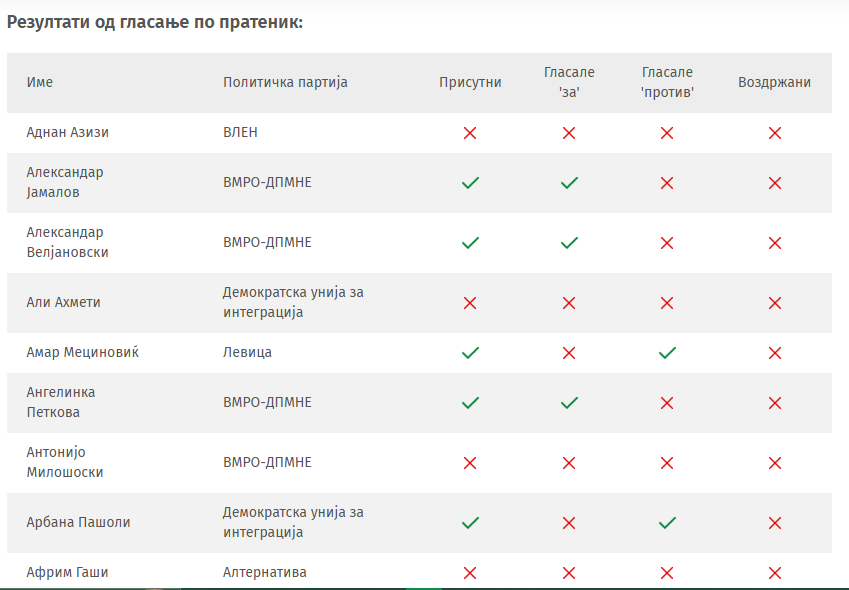Screen dimensions: 849x590
Task: Click Африм Гаши's red X under Гласале 'за'
Action: (x=569, y=573)
